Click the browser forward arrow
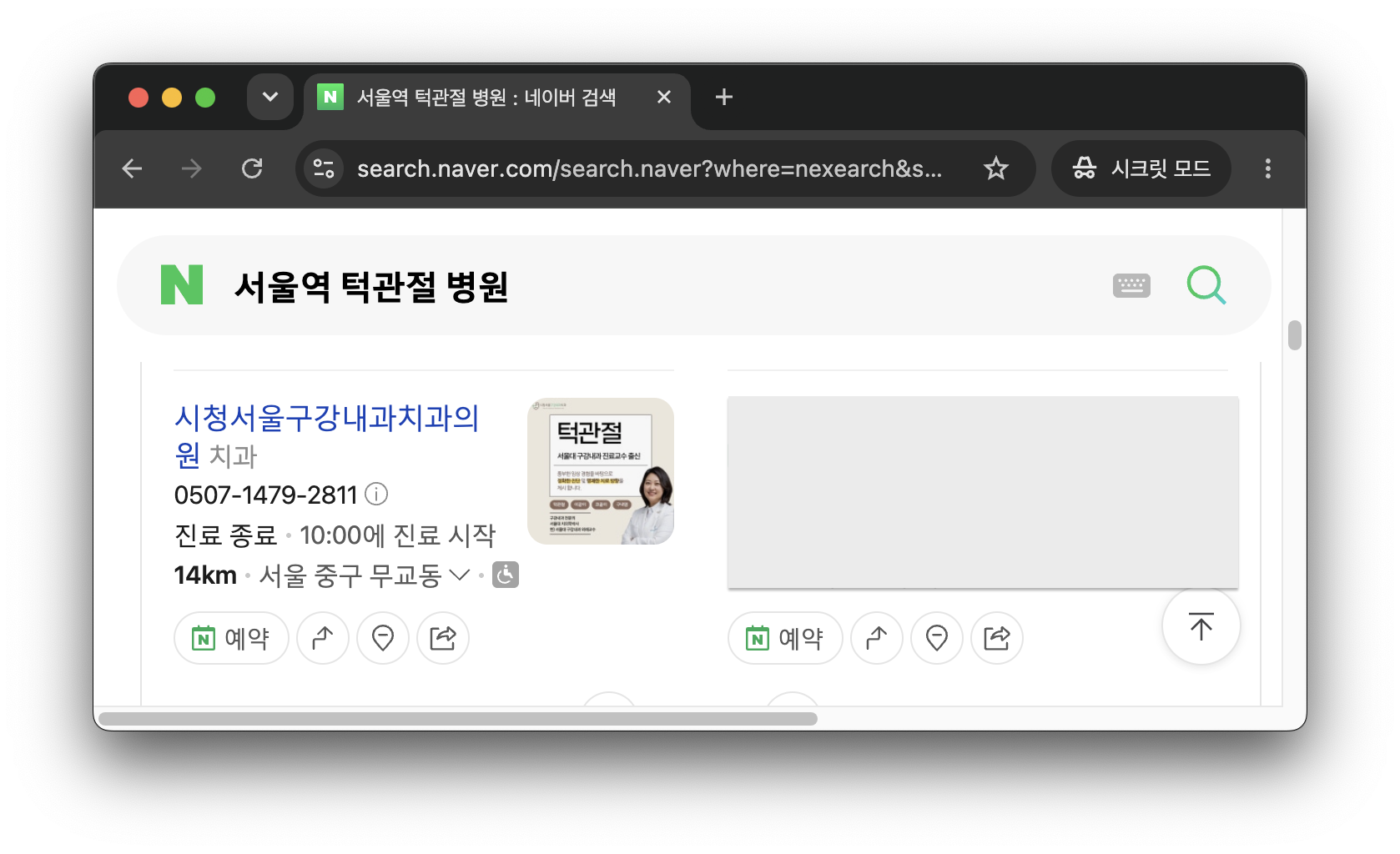Viewport: 1400px width, 854px height. pyautogui.click(x=192, y=168)
